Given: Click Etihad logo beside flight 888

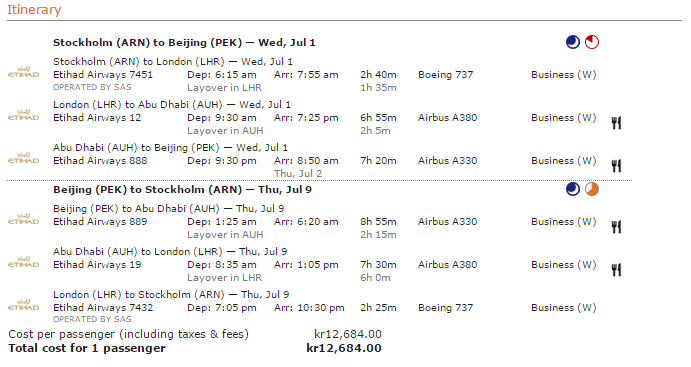Looking at the screenshot, I should 23,158.
